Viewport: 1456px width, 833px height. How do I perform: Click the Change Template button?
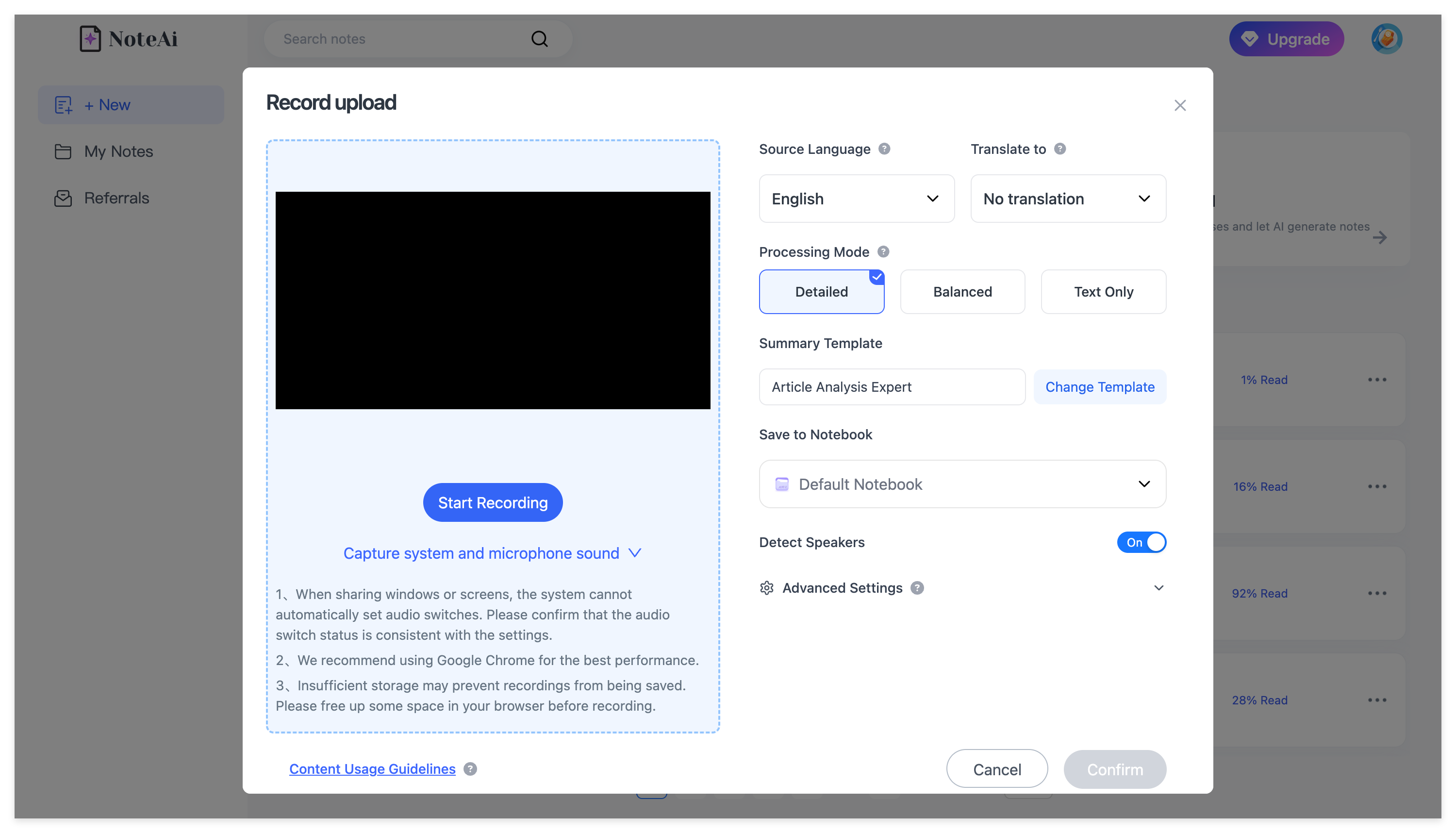click(x=1100, y=387)
